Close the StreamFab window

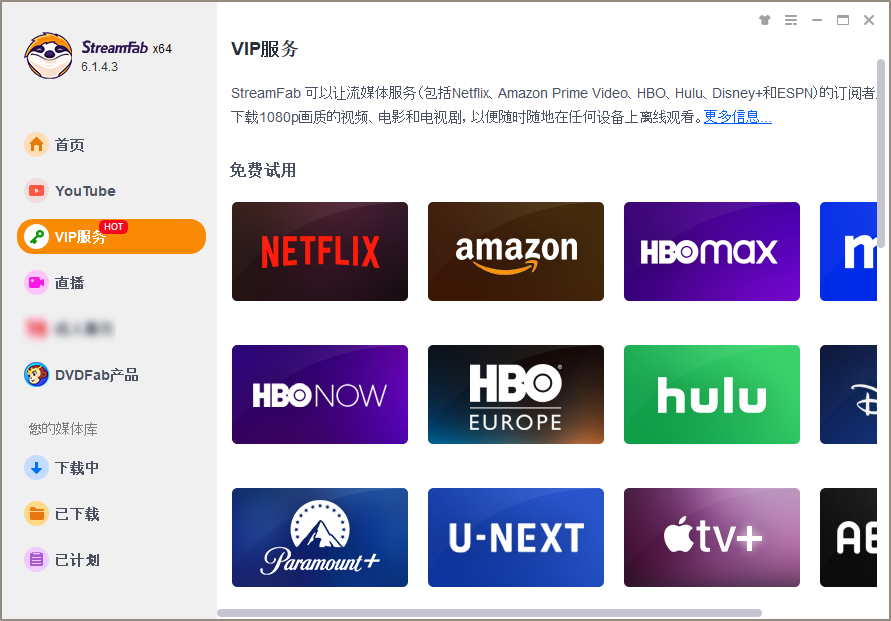[x=869, y=20]
